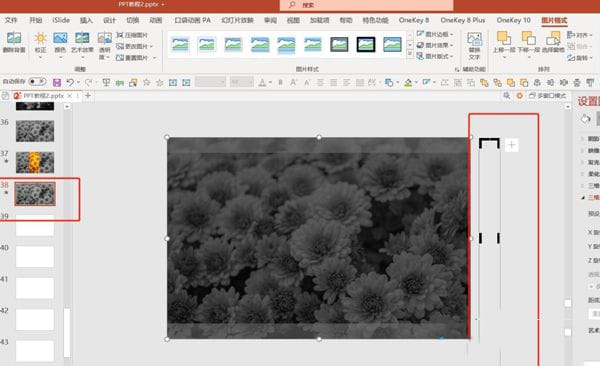Select slide 37 thumbnail with orange flower
The width and height of the screenshot is (600, 366).
(35, 162)
